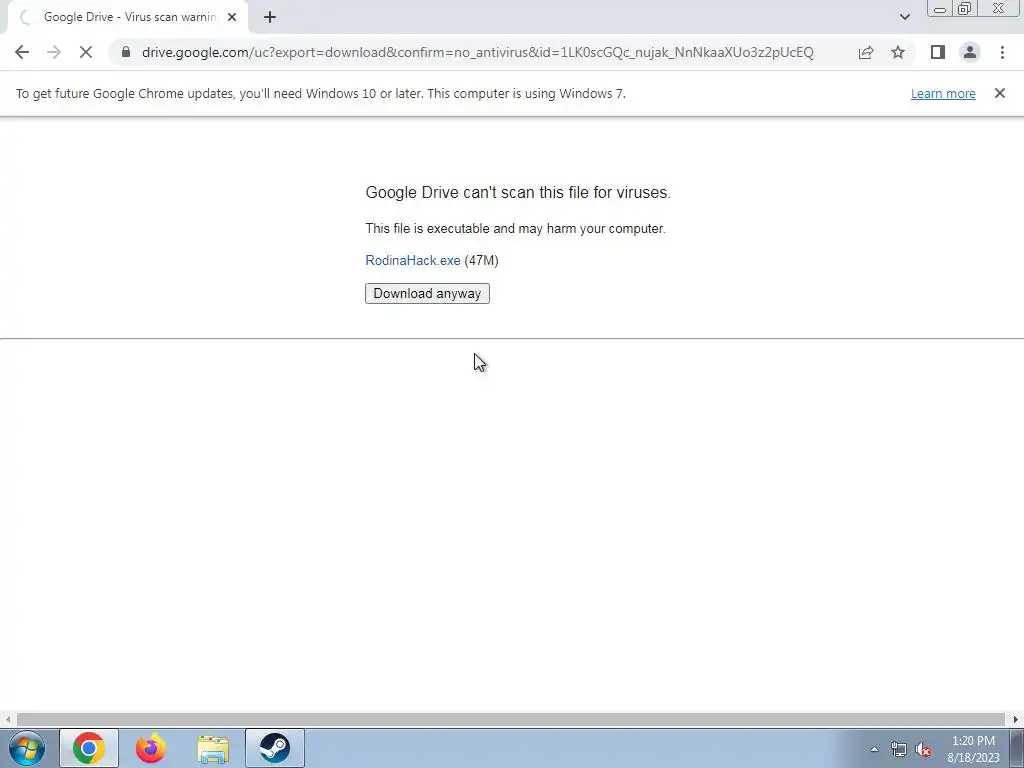Minimize the Chrome window
Screen dimensions: 1024x768
click(x=940, y=9)
